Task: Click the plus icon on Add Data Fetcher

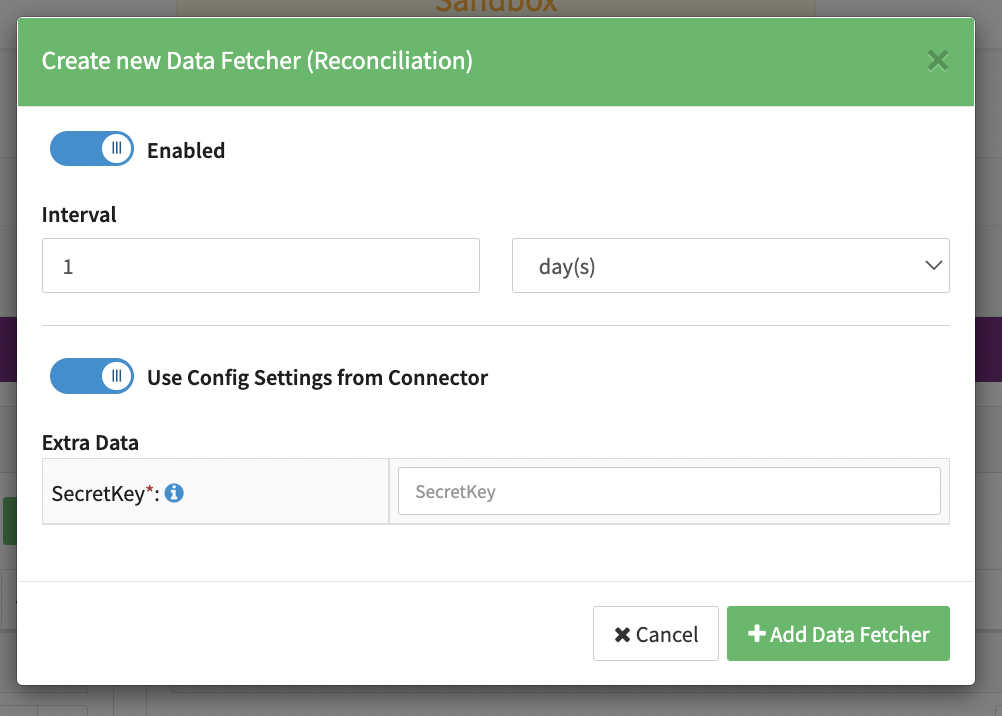Action: (x=757, y=634)
